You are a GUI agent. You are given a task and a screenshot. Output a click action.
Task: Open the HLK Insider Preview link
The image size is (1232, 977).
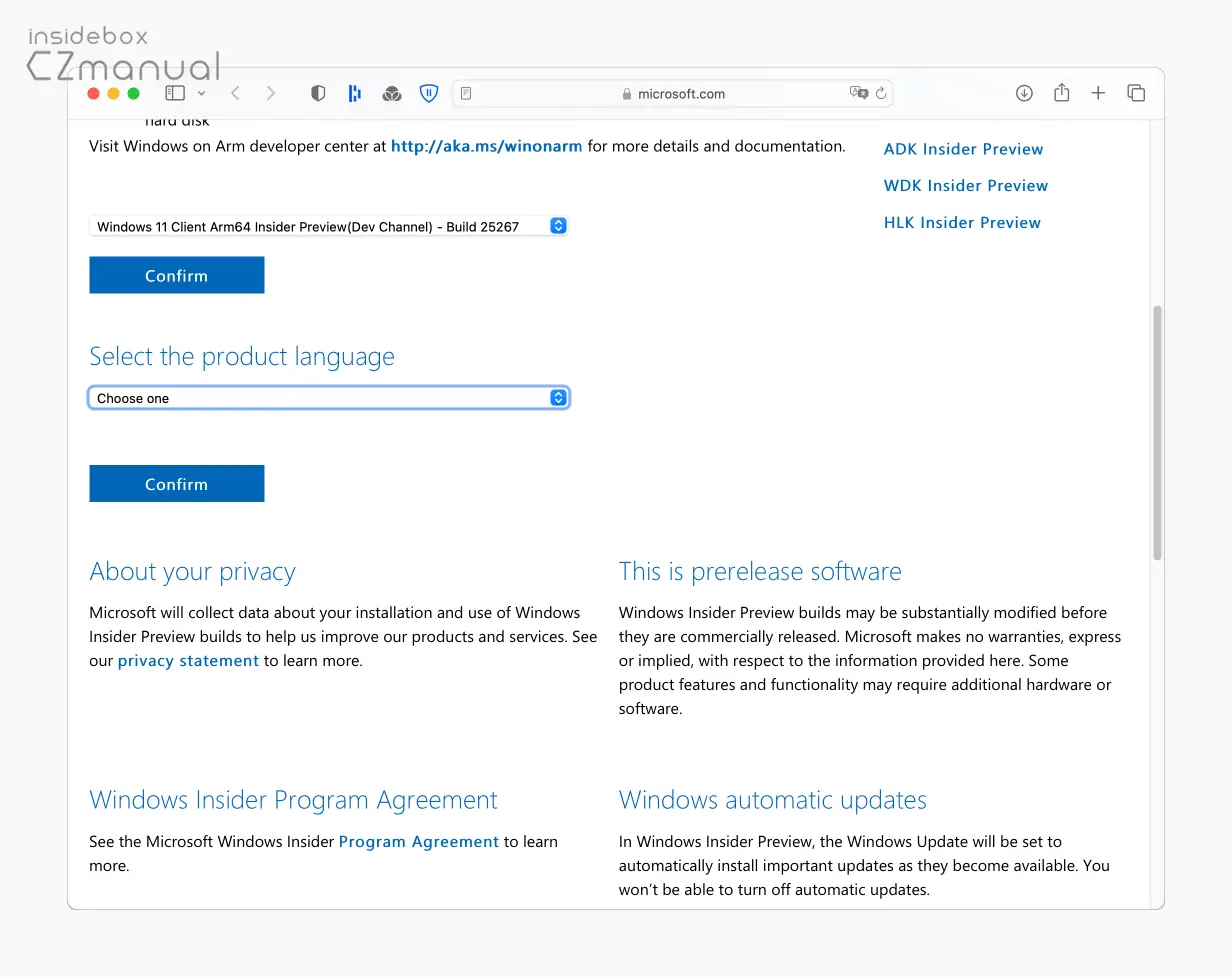962,223
